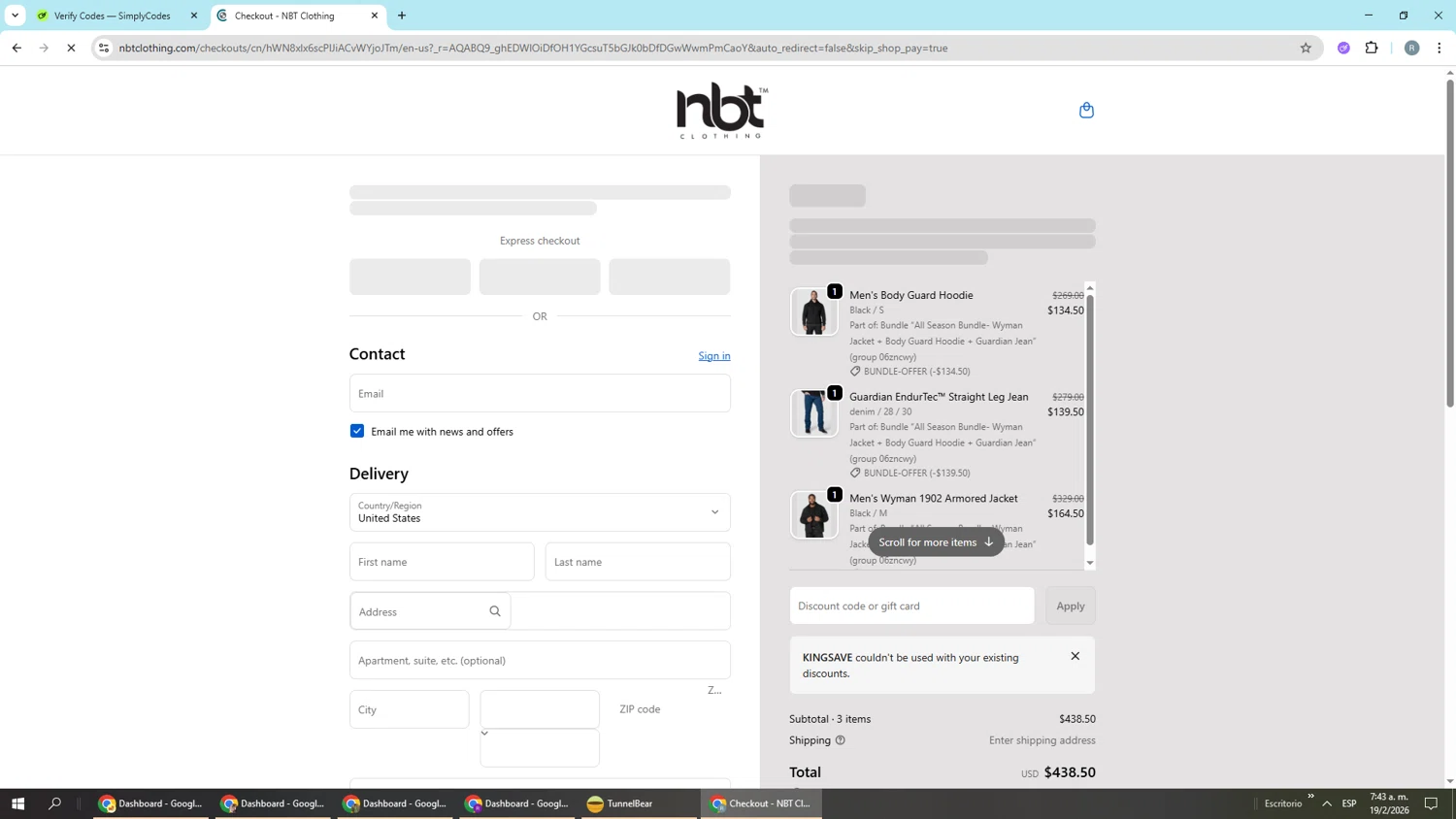Stop loading the page

tap(71, 48)
